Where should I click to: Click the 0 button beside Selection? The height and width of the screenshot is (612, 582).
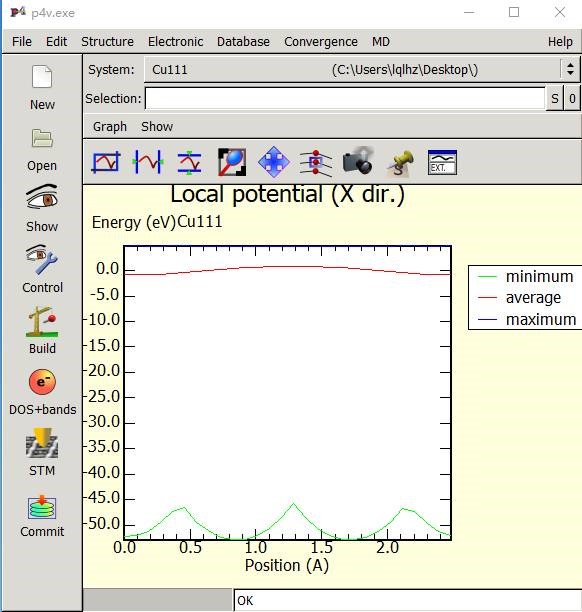pyautogui.click(x=572, y=98)
